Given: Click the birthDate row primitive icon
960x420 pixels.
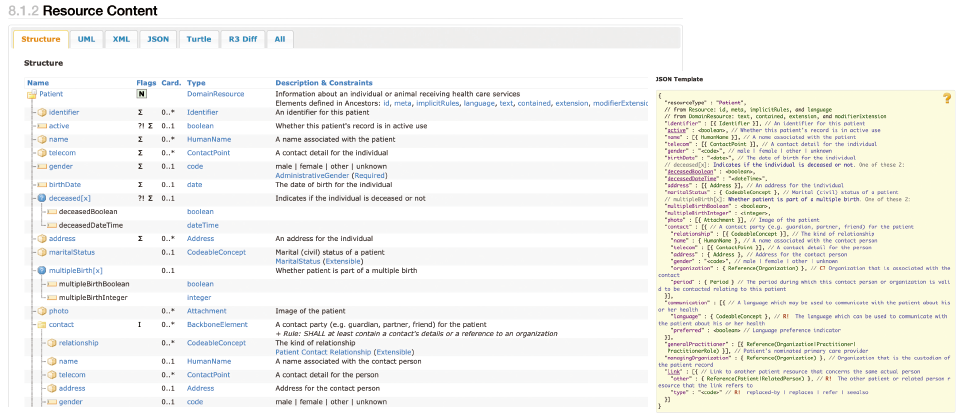Looking at the screenshot, I should pyautogui.click(x=42, y=185).
